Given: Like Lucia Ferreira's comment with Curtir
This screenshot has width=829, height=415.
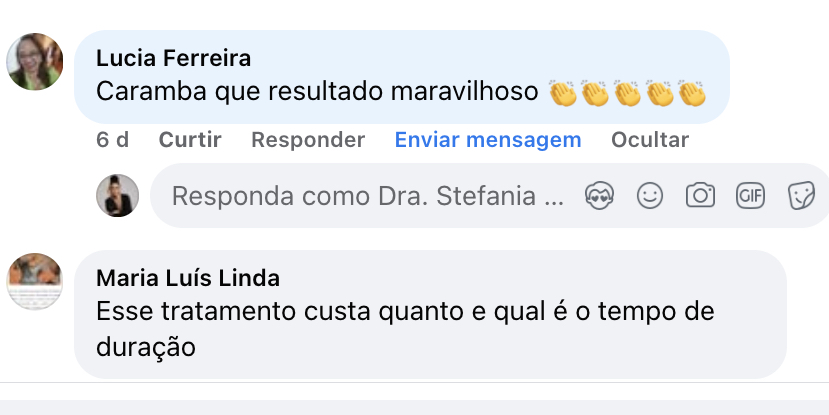Looking at the screenshot, I should click(190, 140).
